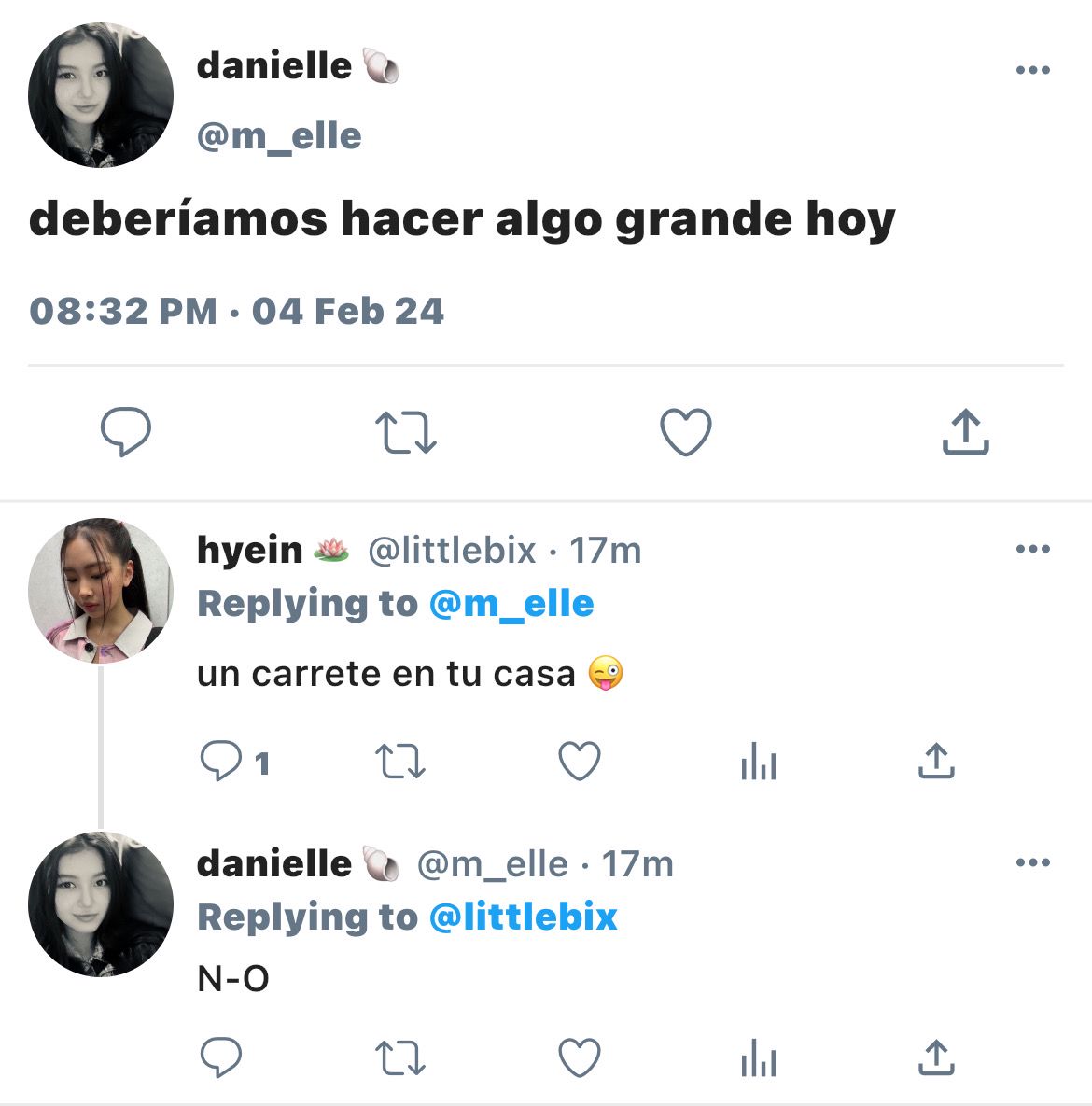Open more options on hyein's reply
1092x1106 pixels.
point(1033,549)
